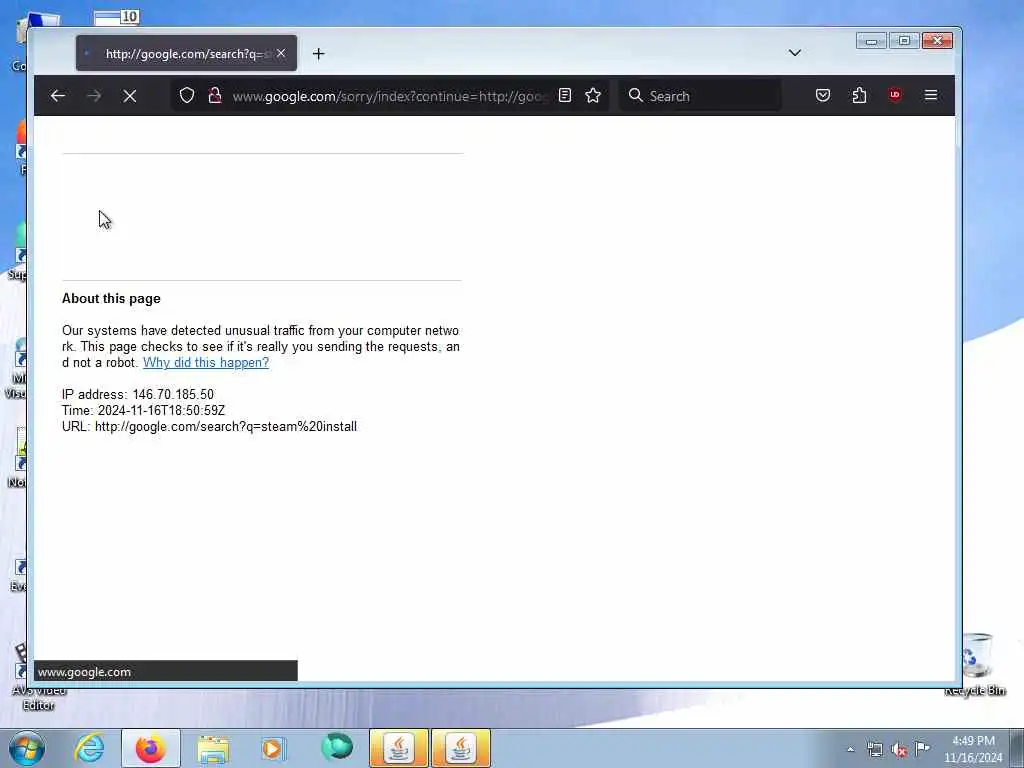
Task: Close the google.com/search tab
Action: click(x=281, y=53)
